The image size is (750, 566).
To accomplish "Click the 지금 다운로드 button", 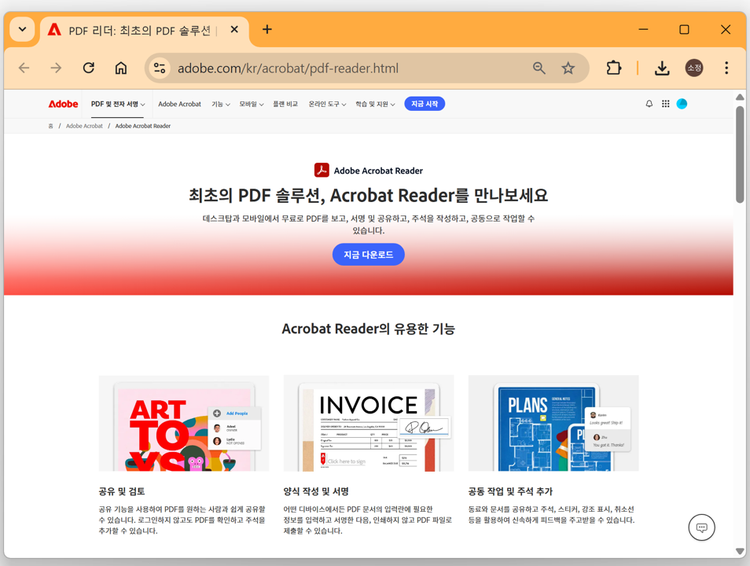I will pyautogui.click(x=368, y=255).
